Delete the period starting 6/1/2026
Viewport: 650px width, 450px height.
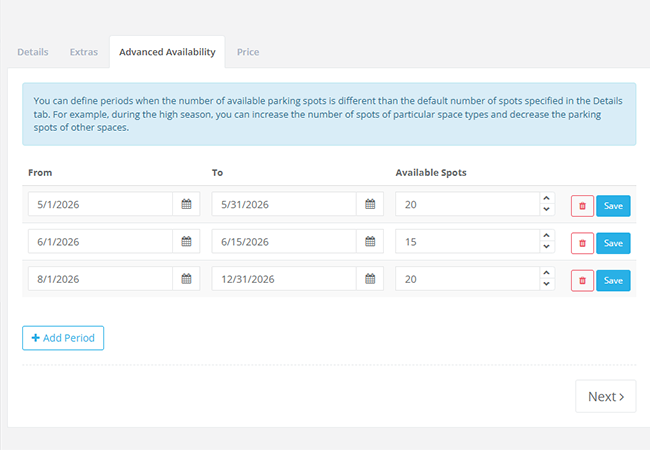click(582, 243)
